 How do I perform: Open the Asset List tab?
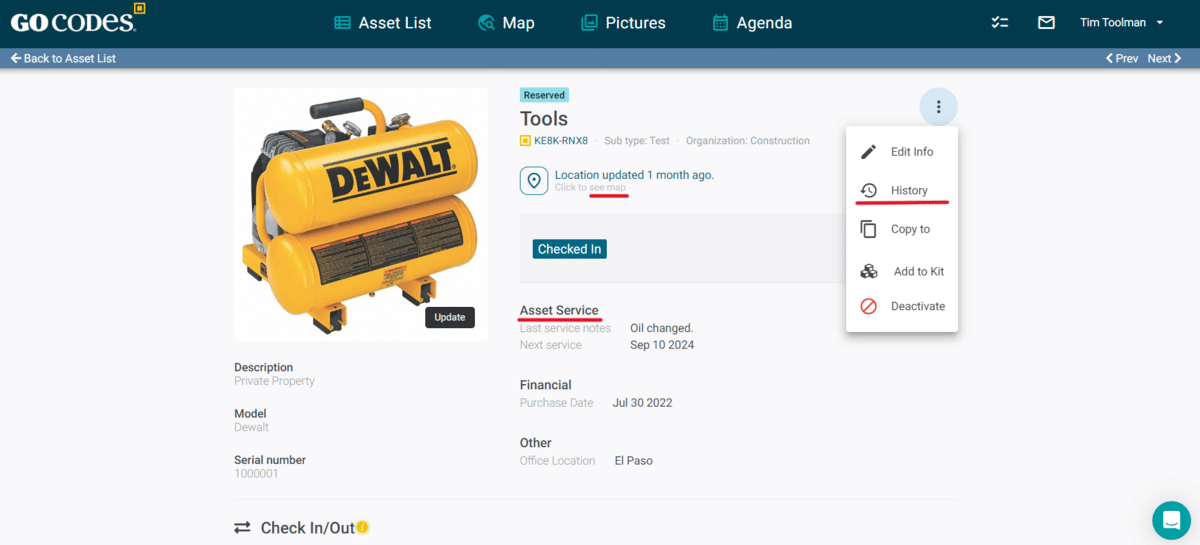click(383, 23)
